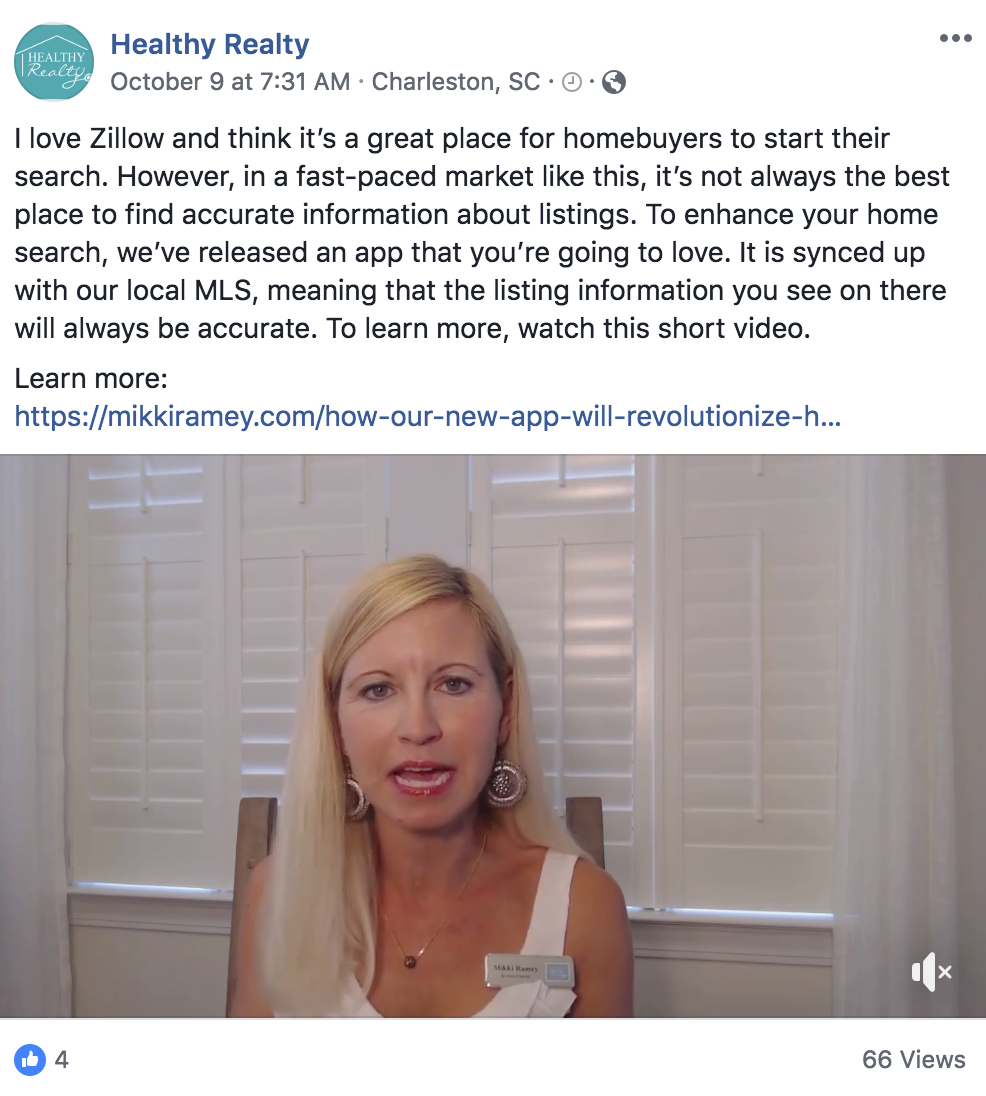986x1096 pixels.
Task: Click the word Zillow in post text
Action: (126, 138)
